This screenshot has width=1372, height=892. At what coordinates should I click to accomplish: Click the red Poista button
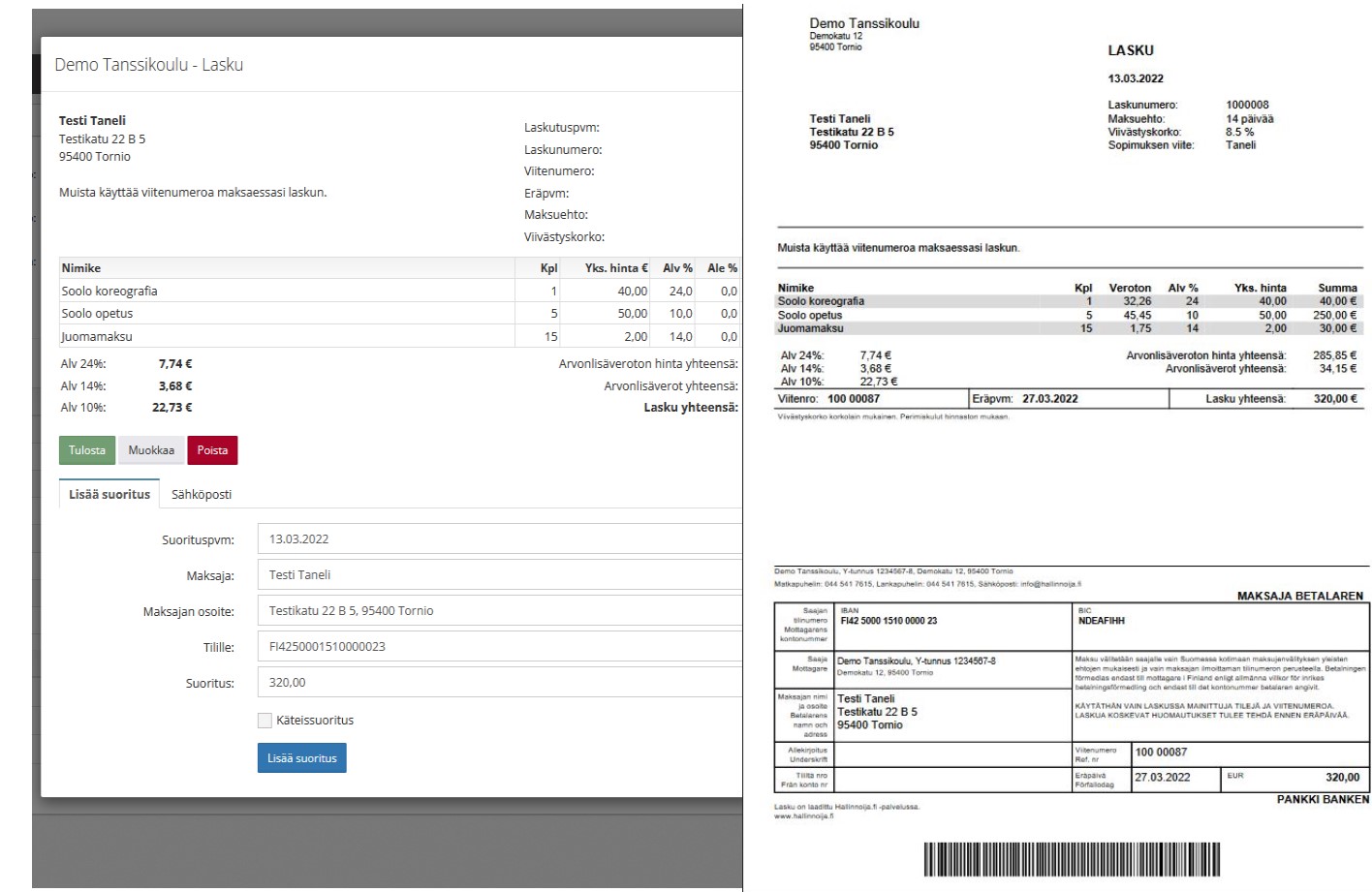point(212,450)
